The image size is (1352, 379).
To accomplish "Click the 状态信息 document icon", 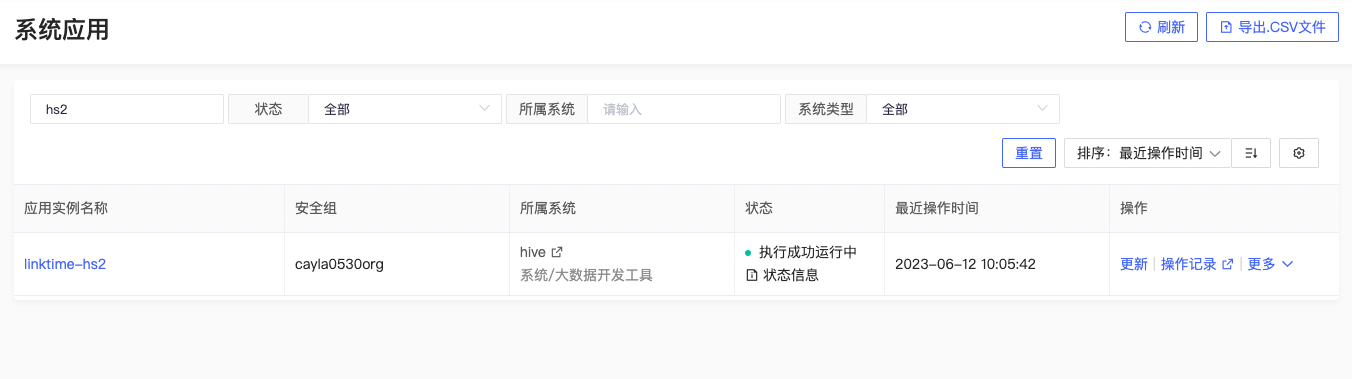I will pos(751,275).
